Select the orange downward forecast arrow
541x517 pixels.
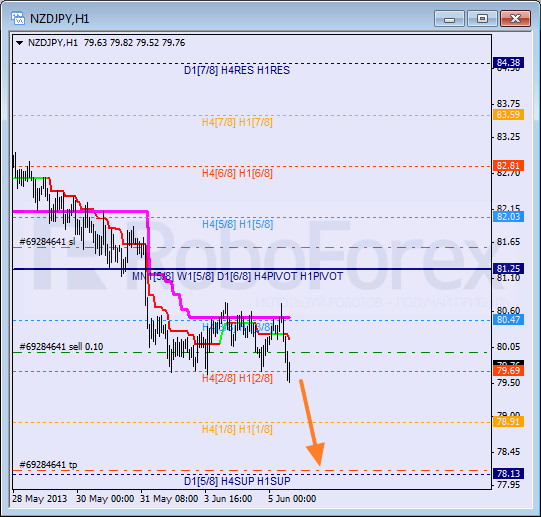[x=312, y=423]
